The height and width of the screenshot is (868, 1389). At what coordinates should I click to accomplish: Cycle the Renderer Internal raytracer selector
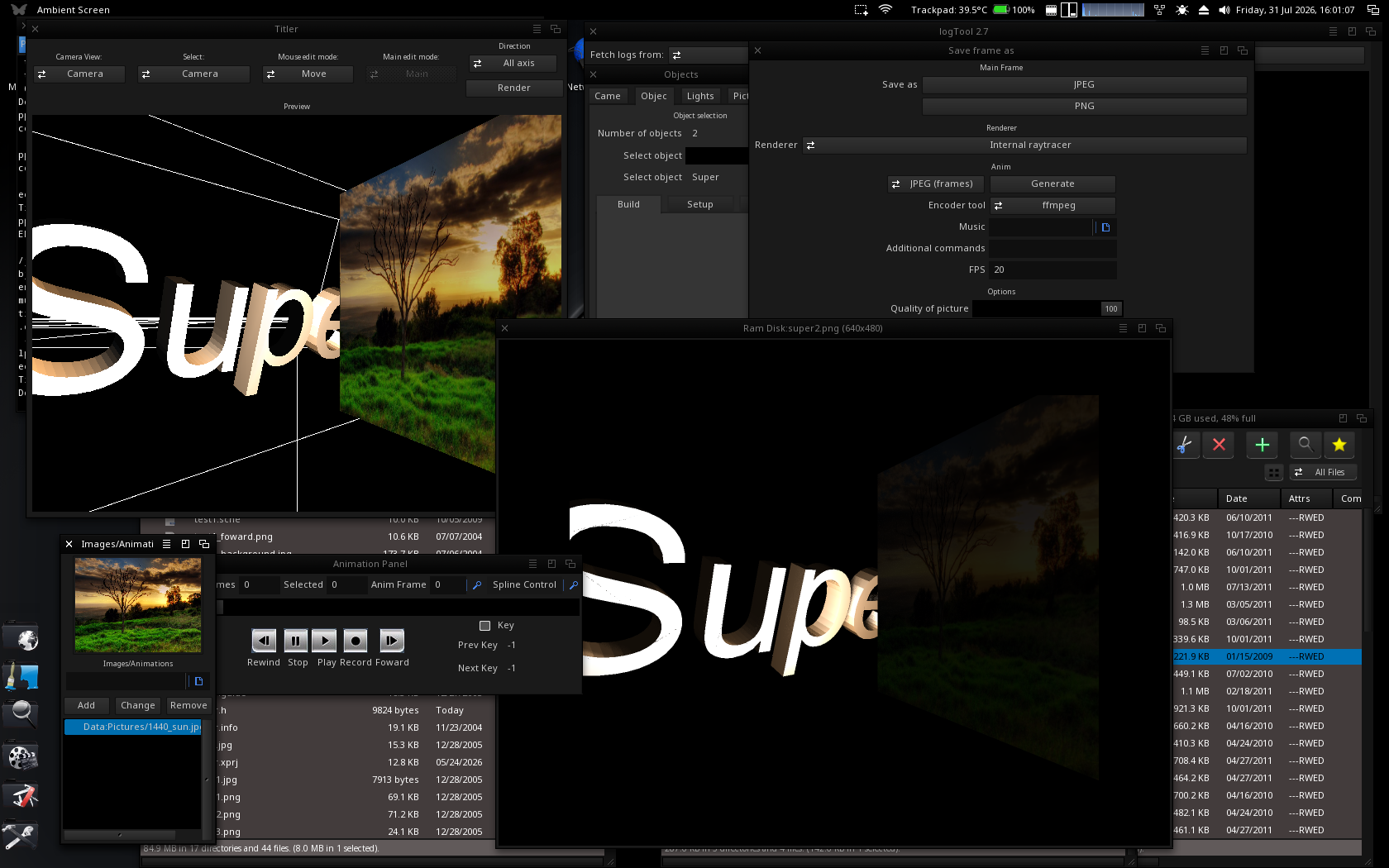[x=1025, y=145]
